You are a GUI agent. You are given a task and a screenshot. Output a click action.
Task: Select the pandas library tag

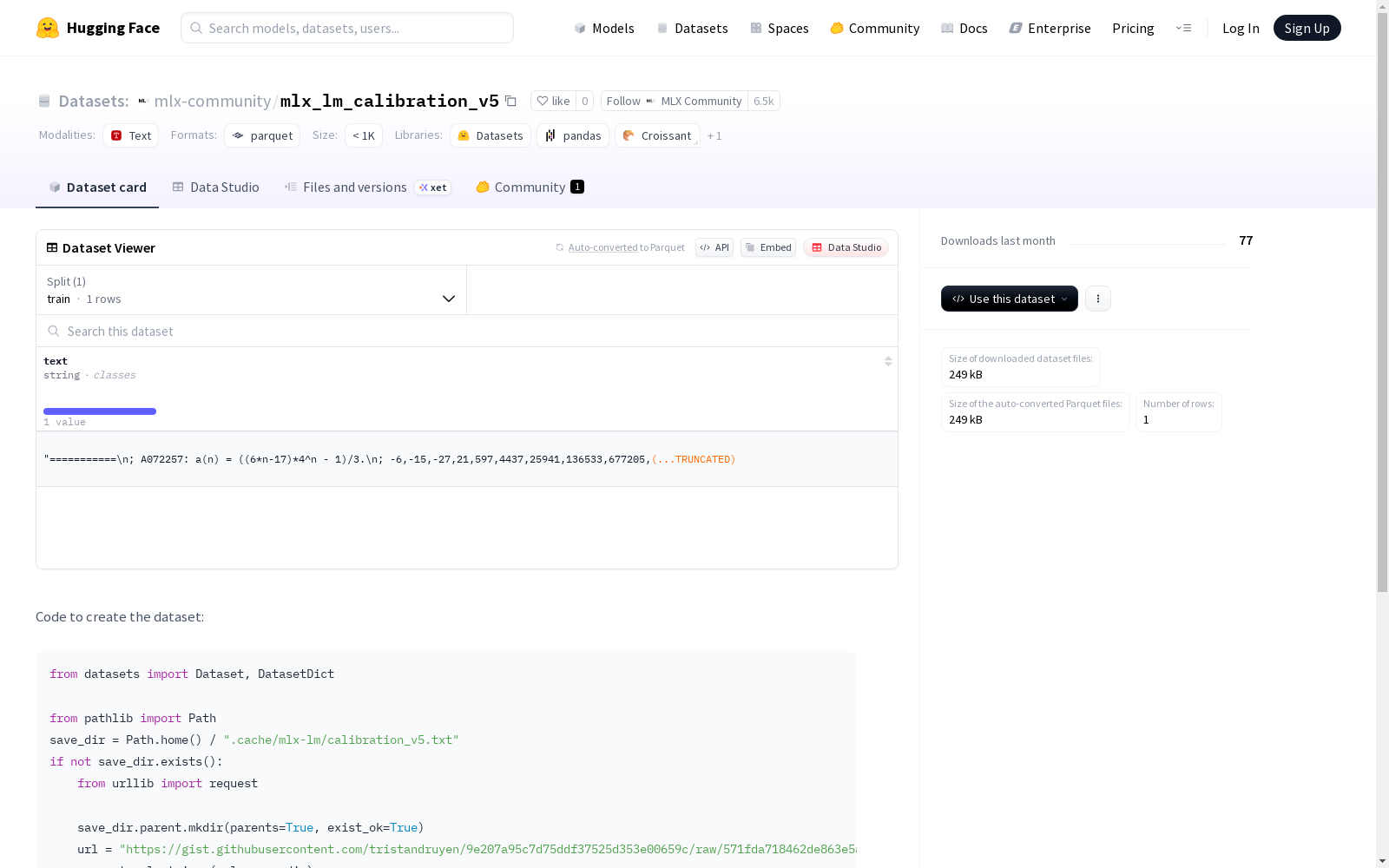click(x=573, y=135)
